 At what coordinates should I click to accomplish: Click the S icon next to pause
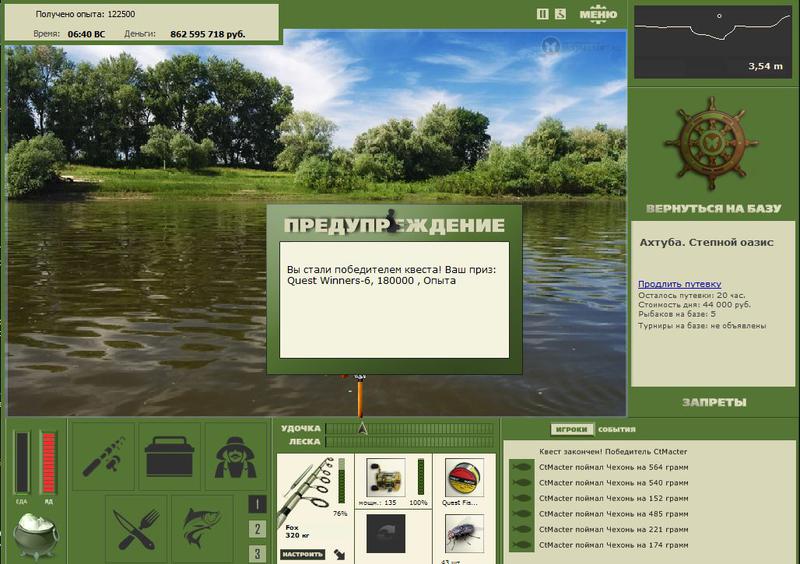point(560,14)
